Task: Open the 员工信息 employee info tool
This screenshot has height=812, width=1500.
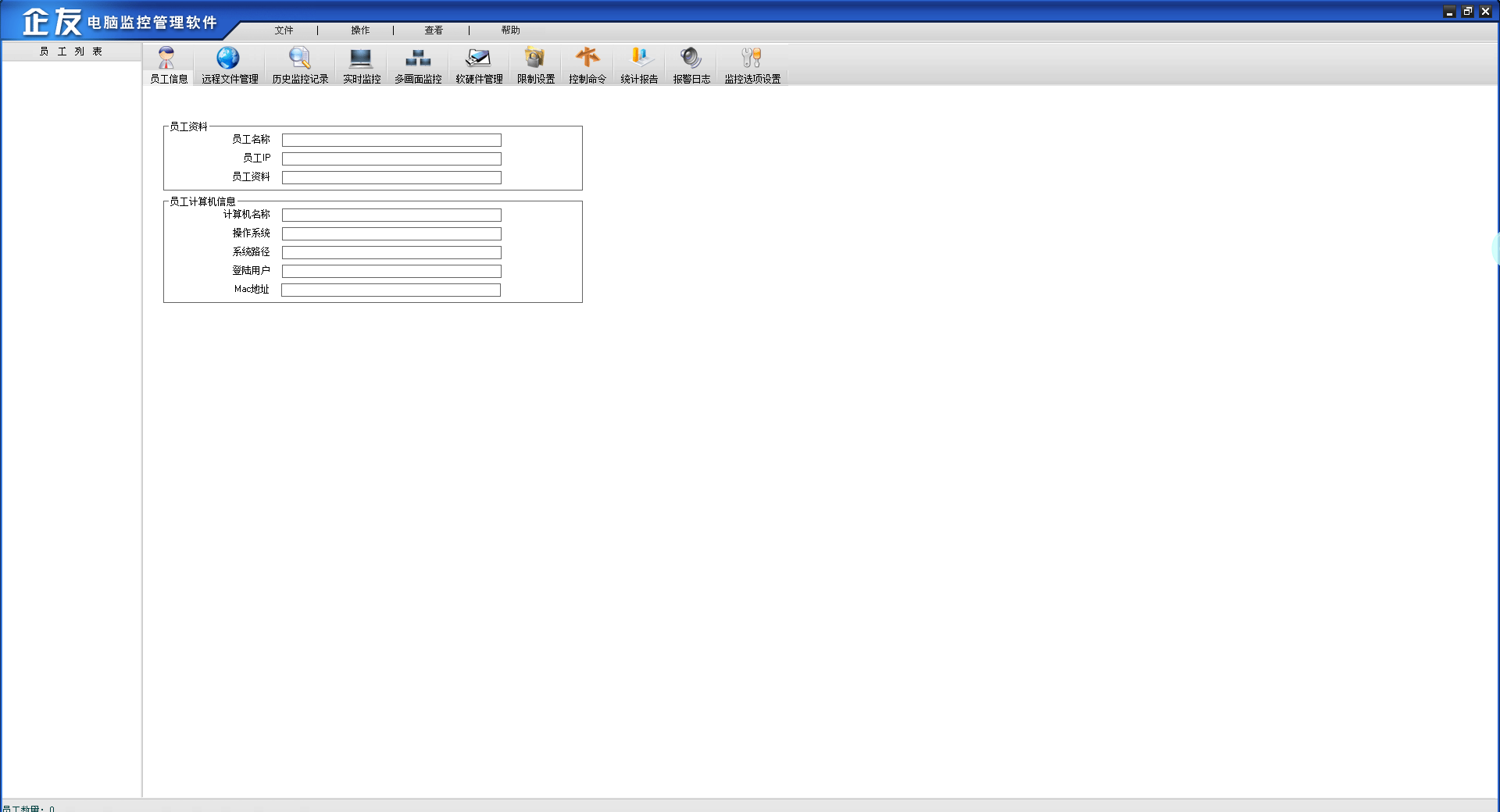Action: tap(168, 65)
